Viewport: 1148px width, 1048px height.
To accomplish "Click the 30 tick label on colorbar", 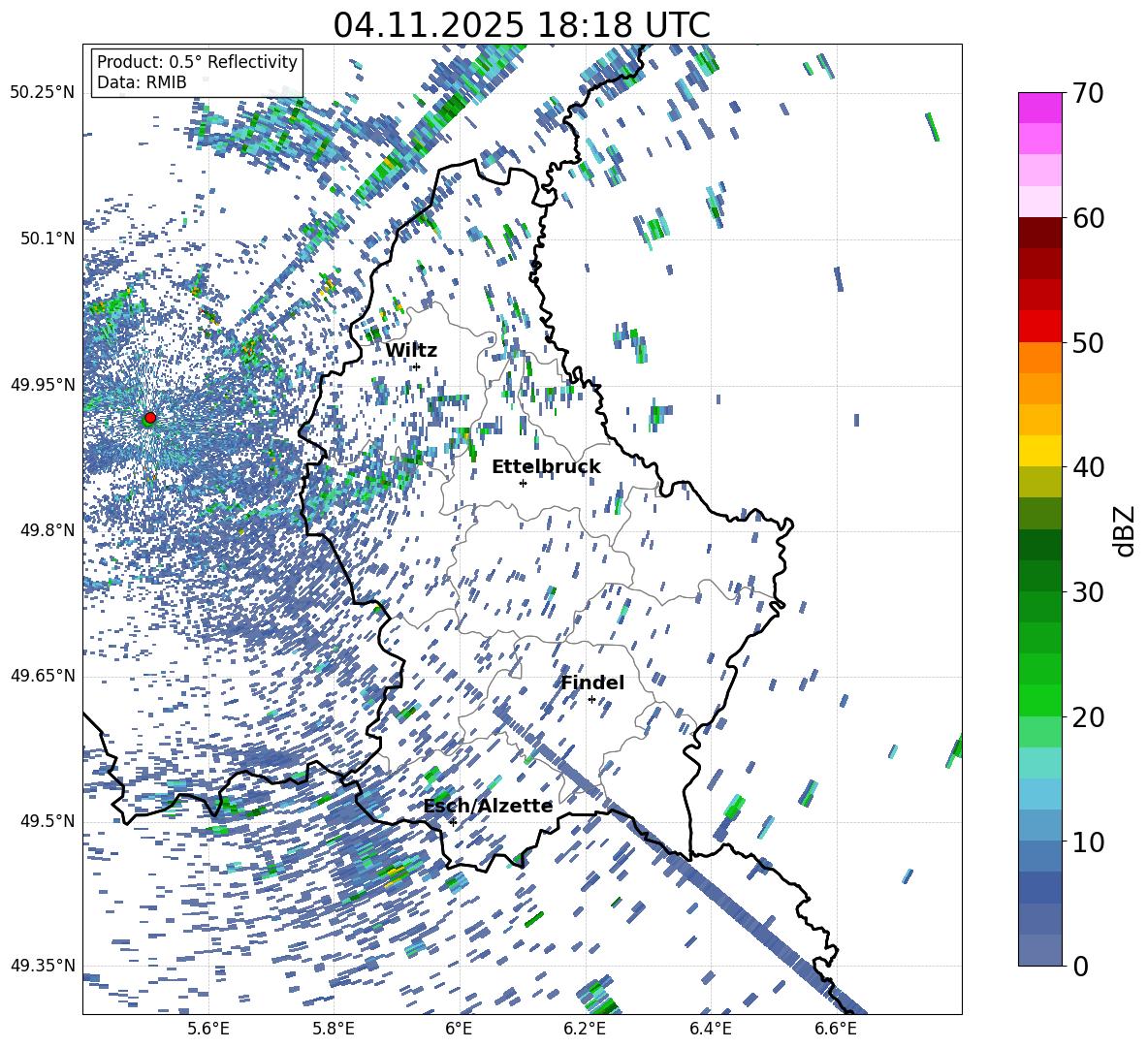I will [x=1088, y=592].
